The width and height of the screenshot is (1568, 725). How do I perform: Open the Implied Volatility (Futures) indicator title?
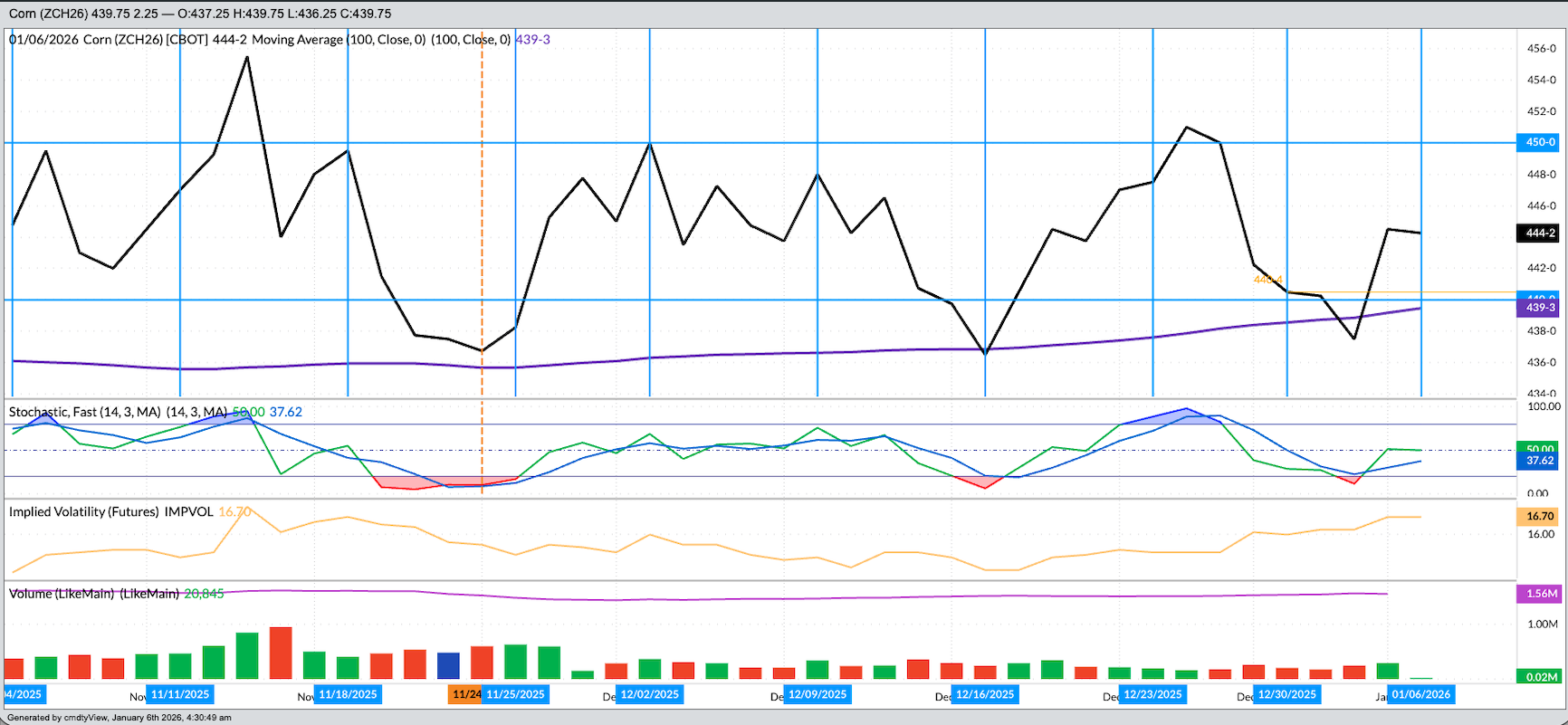pyautogui.click(x=111, y=511)
